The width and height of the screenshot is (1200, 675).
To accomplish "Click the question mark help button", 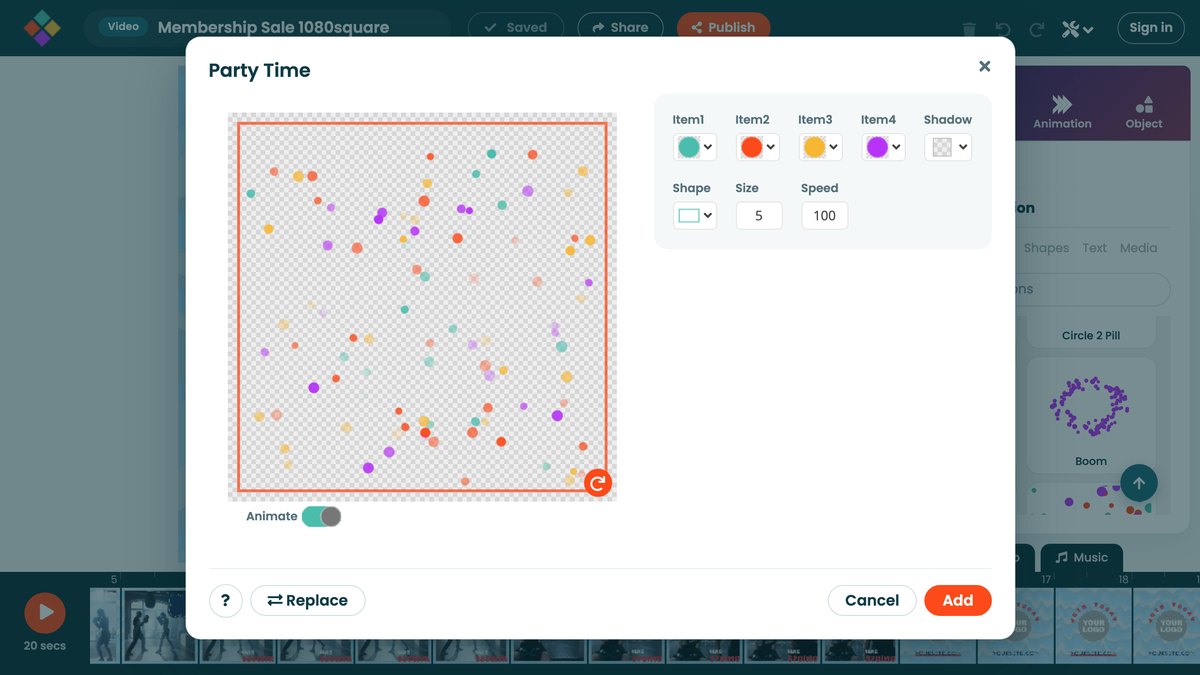I will [x=225, y=600].
